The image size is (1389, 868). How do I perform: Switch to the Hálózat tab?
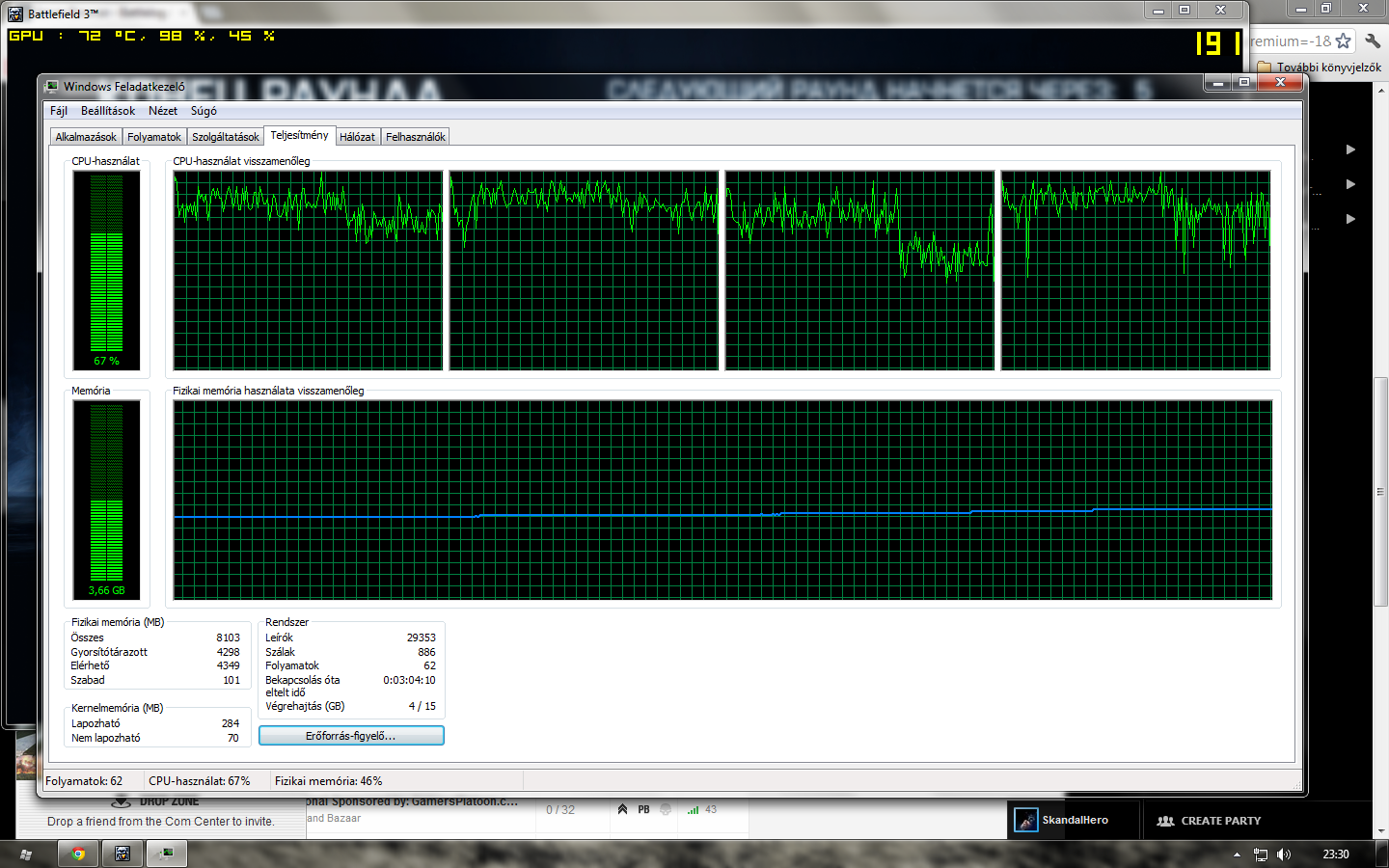tap(357, 137)
